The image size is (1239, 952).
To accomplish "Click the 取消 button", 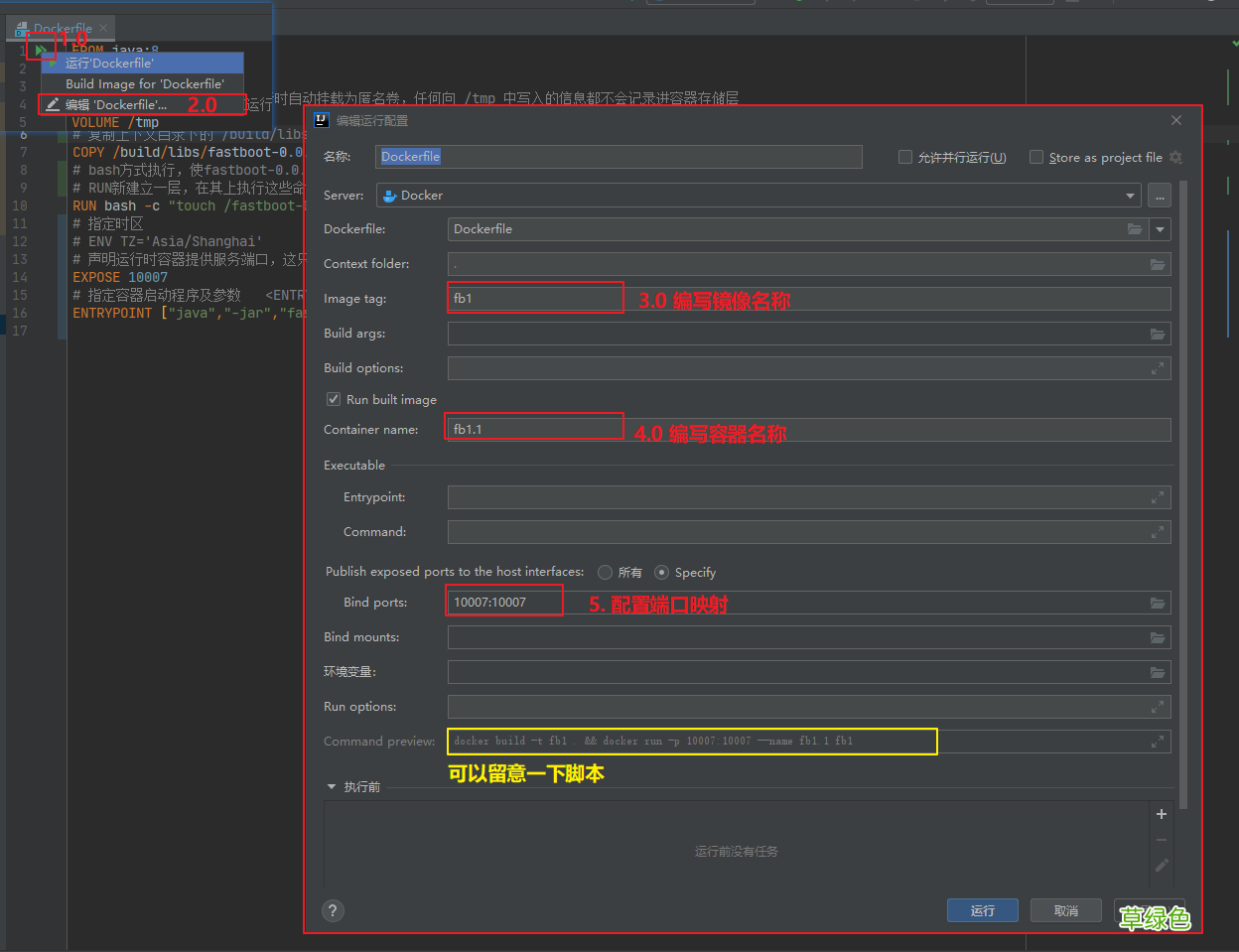I will point(1065,910).
